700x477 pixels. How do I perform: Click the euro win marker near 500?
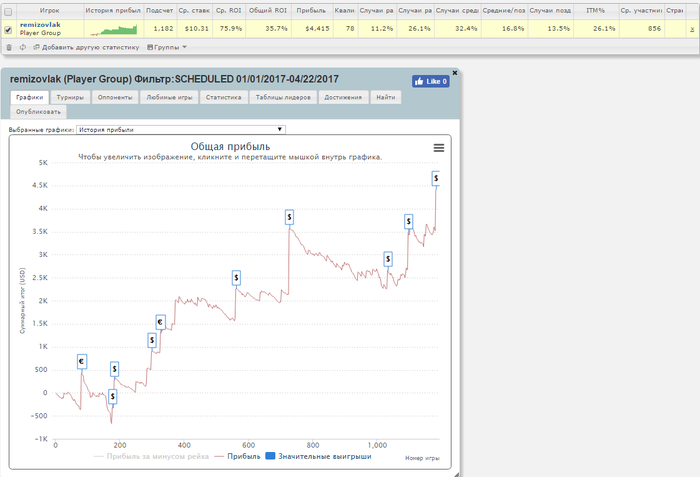tap(82, 361)
